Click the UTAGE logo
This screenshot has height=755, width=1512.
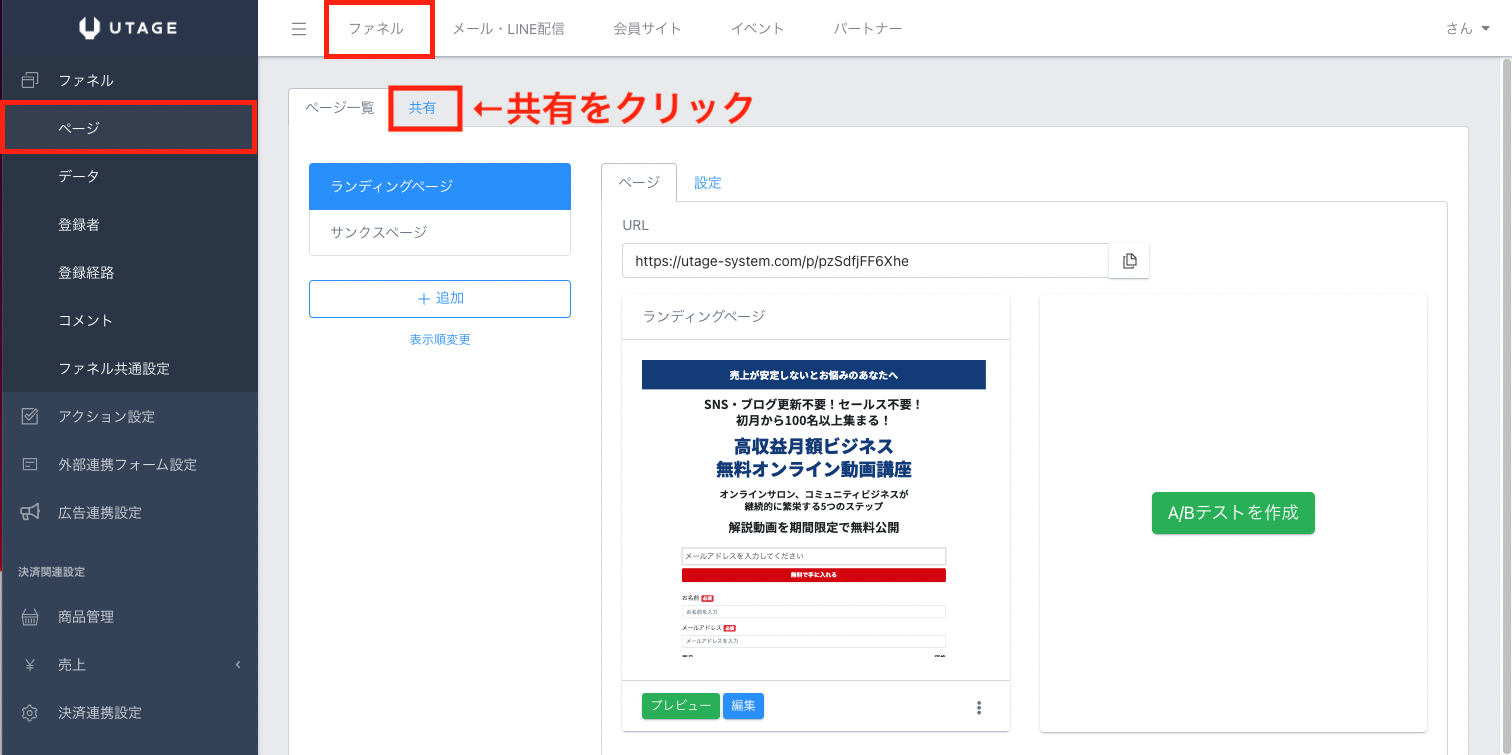(128, 28)
